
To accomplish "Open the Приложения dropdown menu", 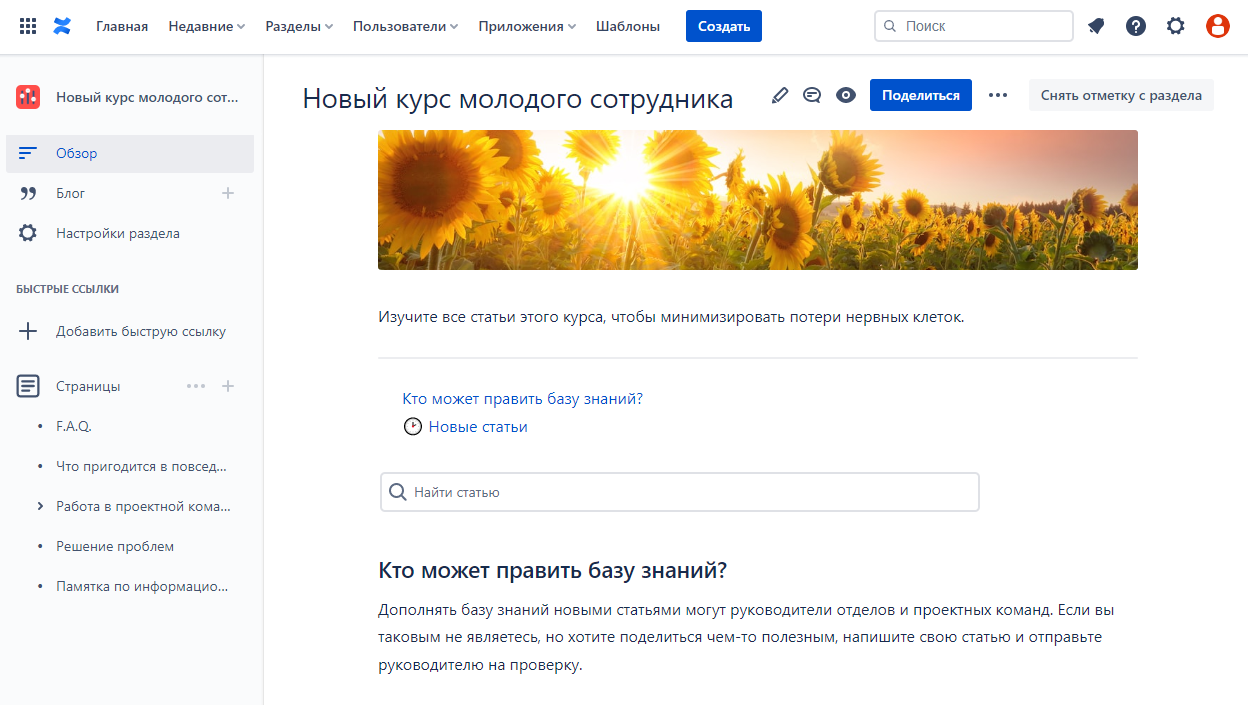I will [523, 26].
